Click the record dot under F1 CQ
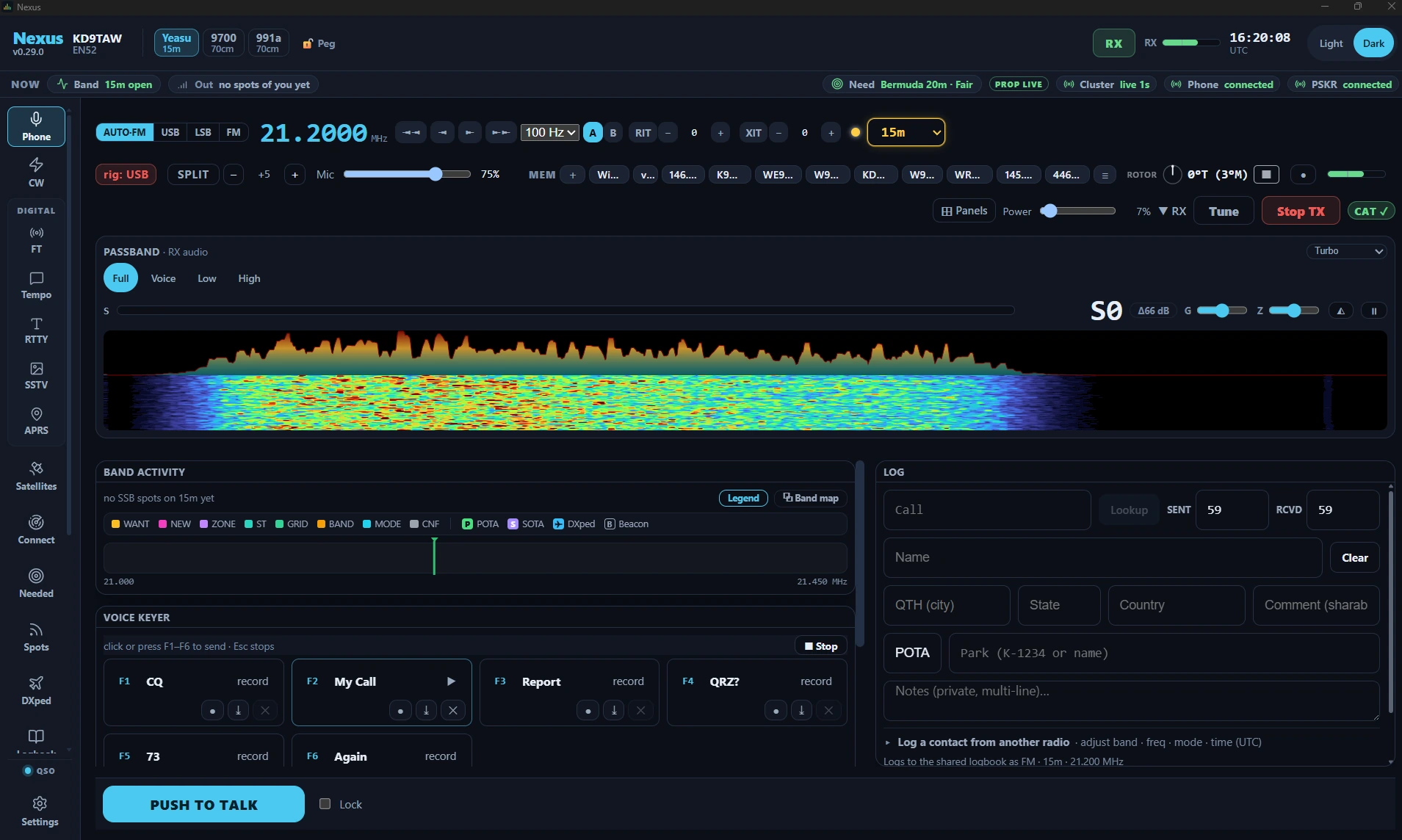 (x=212, y=710)
